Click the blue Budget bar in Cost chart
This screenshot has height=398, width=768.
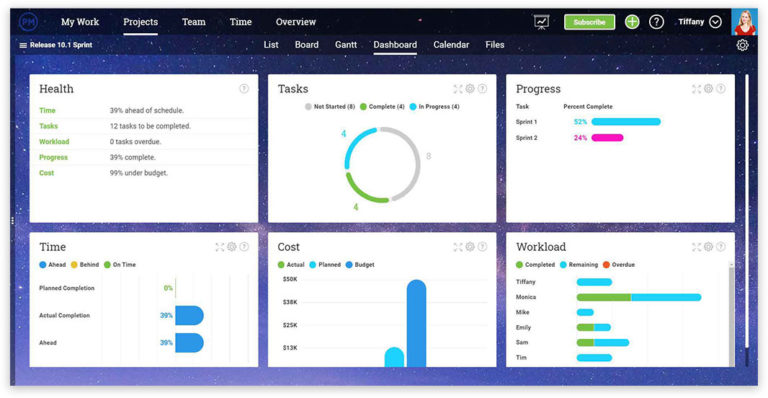coord(416,323)
